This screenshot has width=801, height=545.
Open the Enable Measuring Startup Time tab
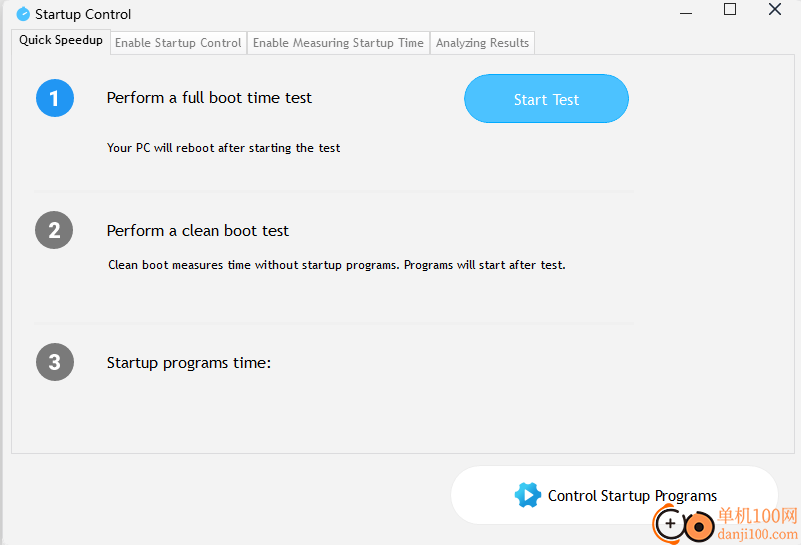(338, 43)
